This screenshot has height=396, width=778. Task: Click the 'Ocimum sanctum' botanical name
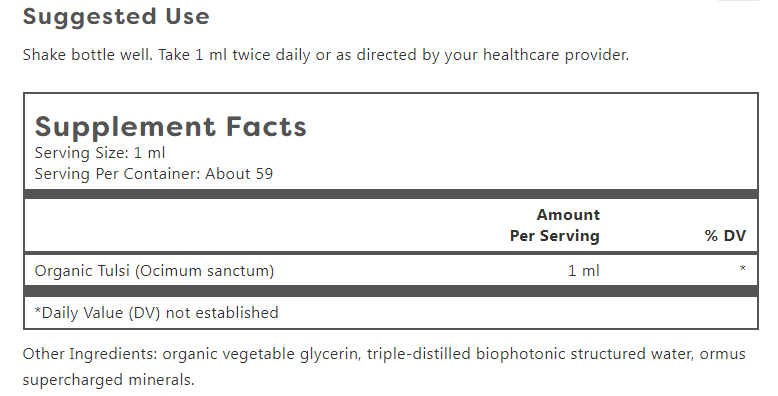[204, 271]
